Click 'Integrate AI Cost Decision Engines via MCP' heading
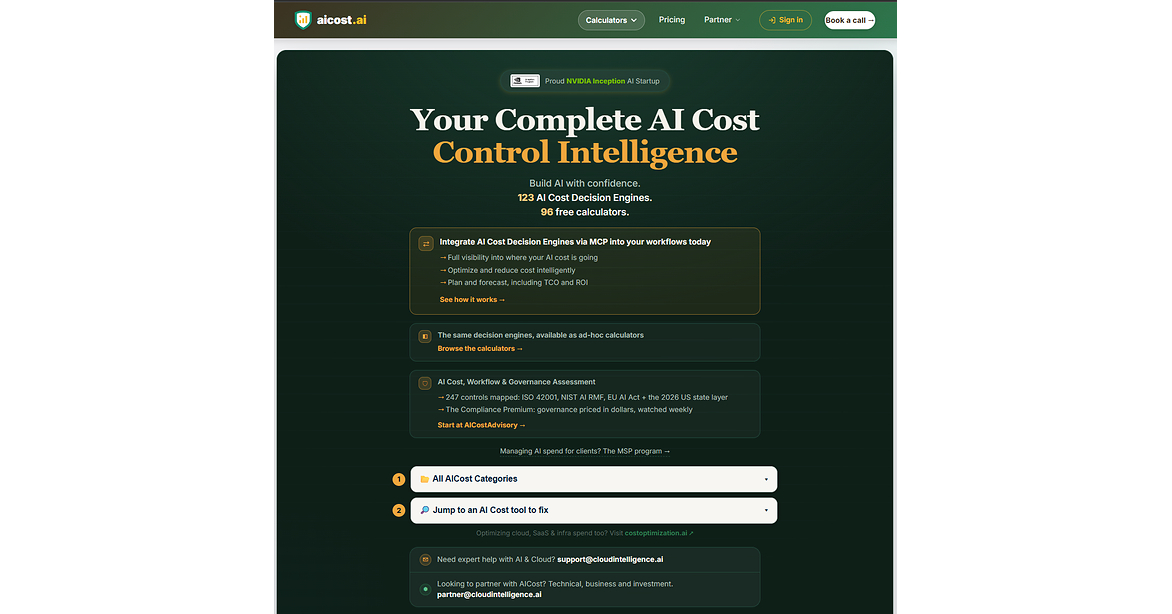The image size is (1172, 614). (x=575, y=242)
